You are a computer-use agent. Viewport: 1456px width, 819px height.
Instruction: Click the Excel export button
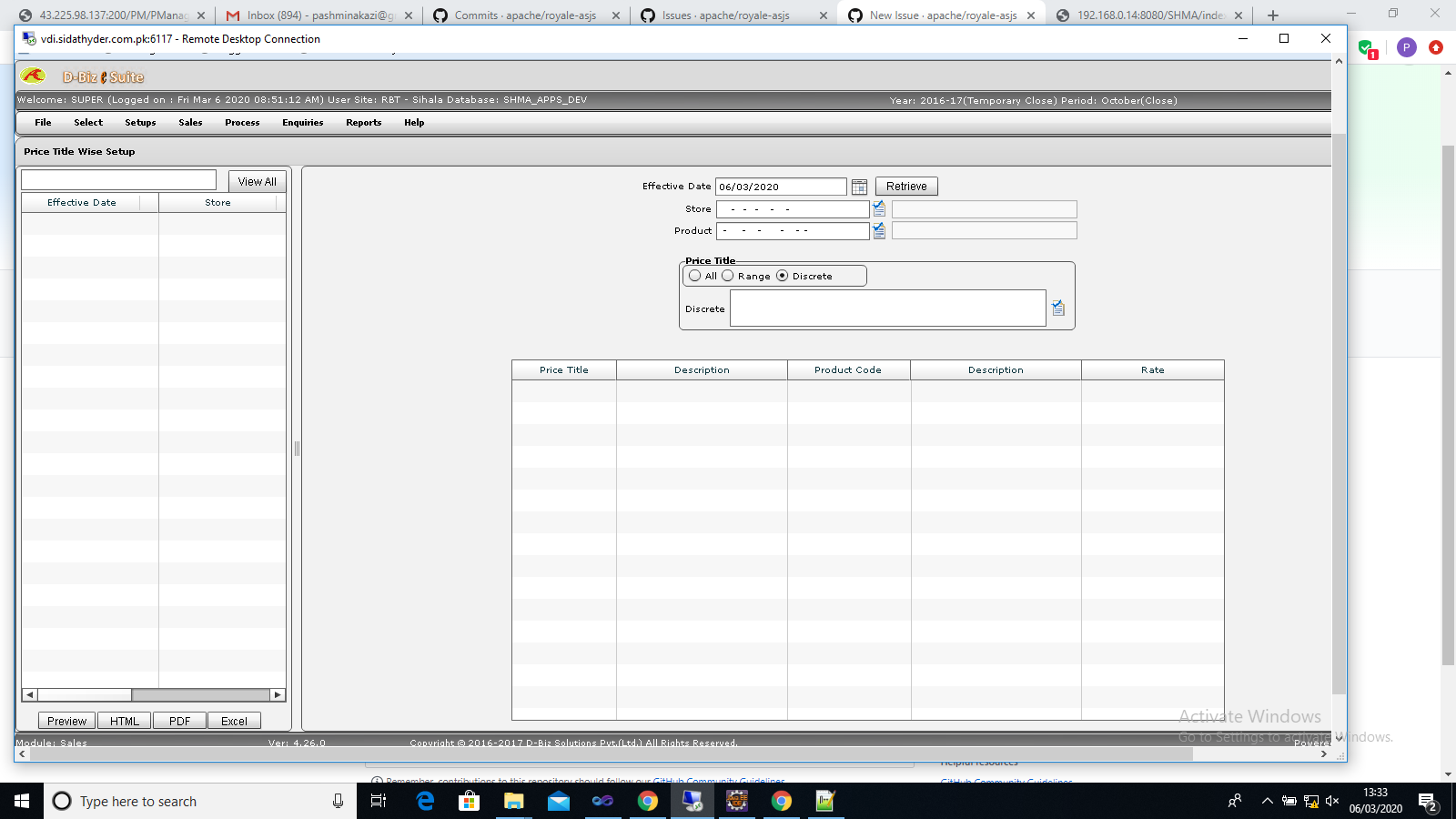tap(234, 721)
